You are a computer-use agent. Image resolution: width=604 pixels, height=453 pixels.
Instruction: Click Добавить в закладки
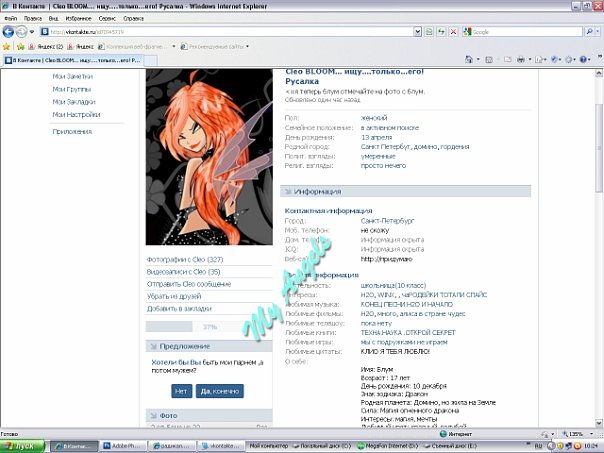click(179, 309)
